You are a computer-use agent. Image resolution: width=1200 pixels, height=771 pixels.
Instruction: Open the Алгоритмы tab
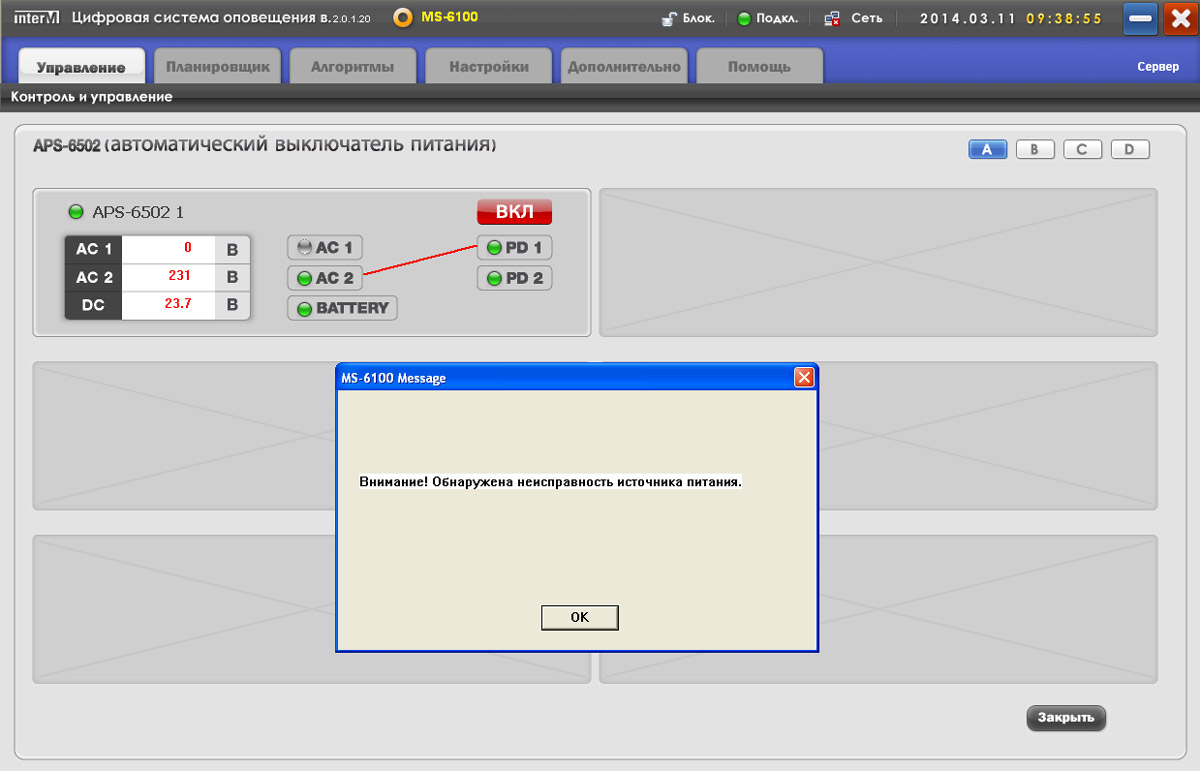(x=353, y=67)
